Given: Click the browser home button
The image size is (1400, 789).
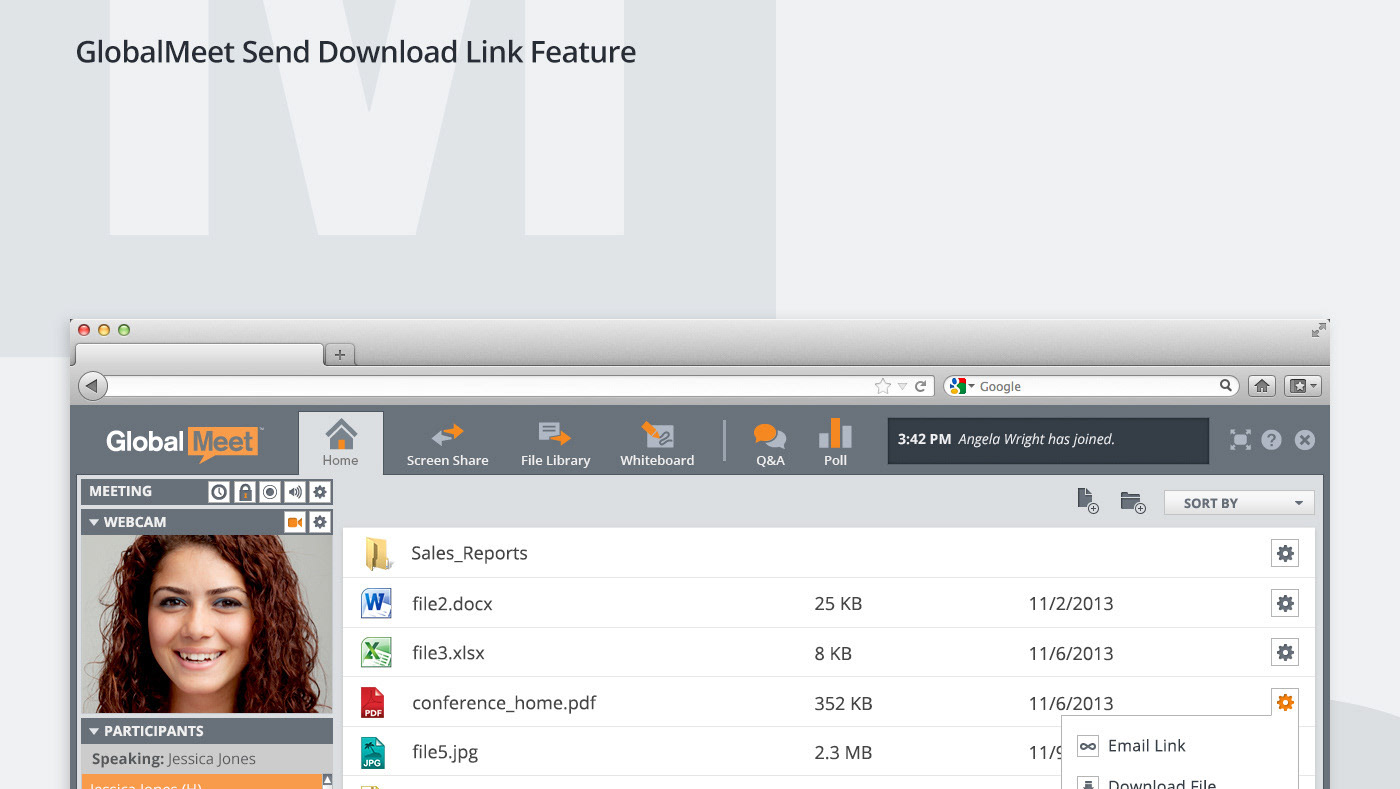Looking at the screenshot, I should click(x=1262, y=386).
